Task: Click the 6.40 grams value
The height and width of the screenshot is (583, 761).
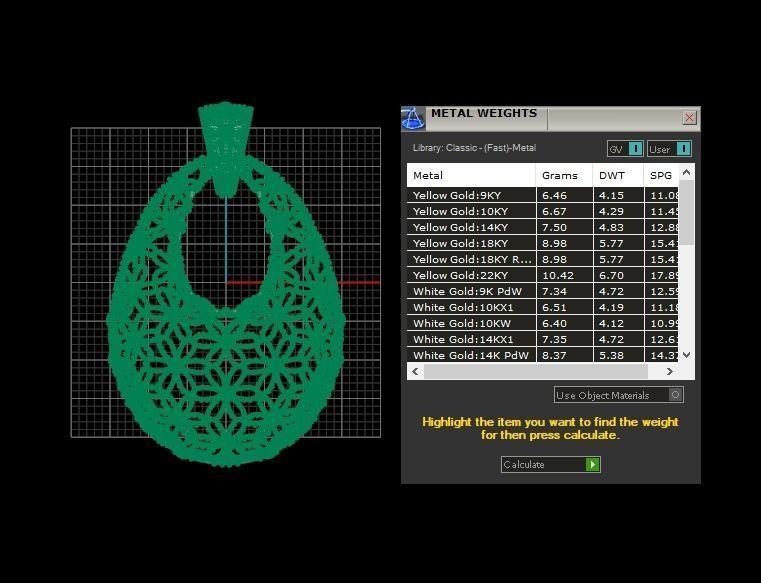Action: (x=554, y=323)
